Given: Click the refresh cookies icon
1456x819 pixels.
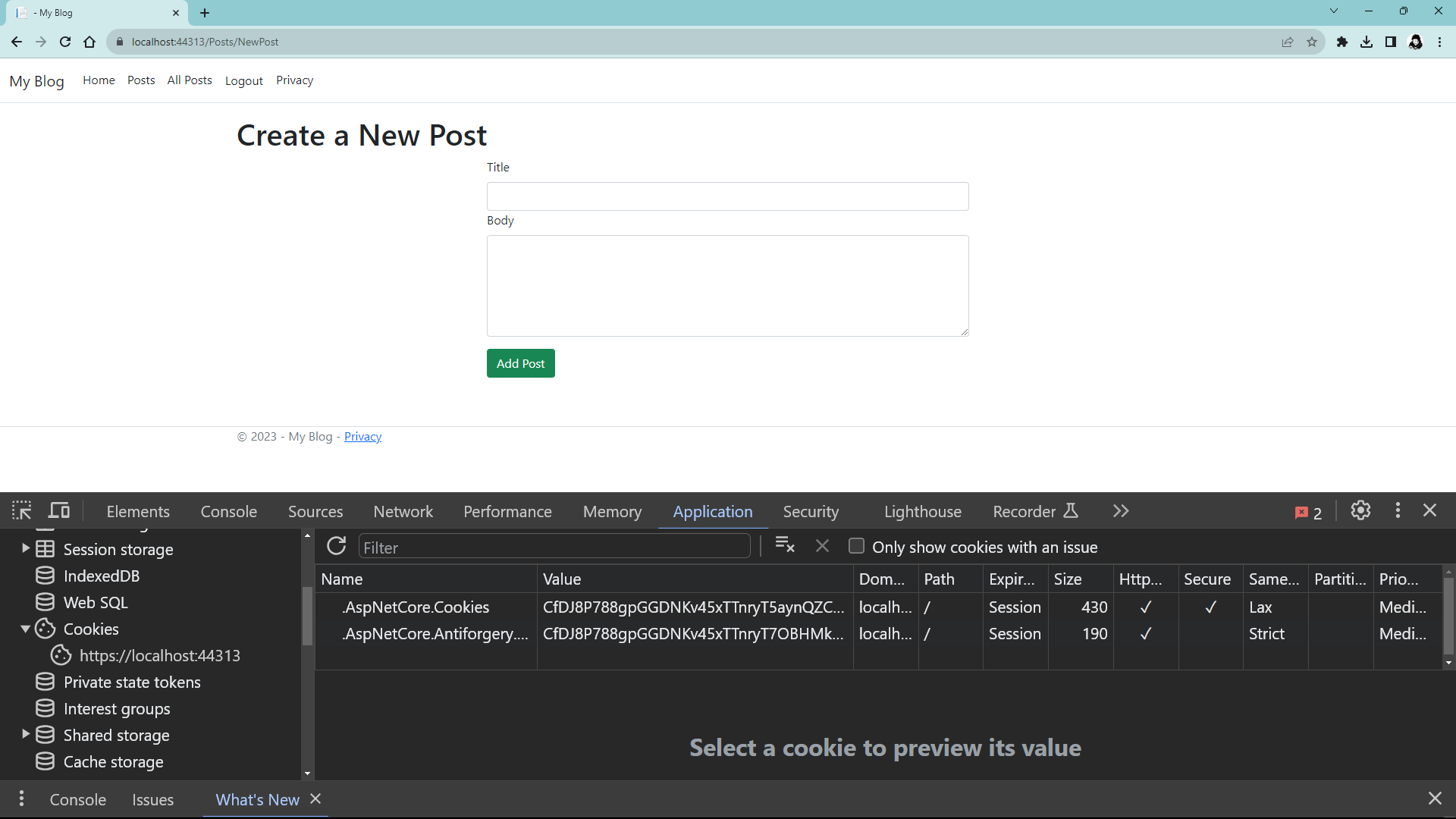Looking at the screenshot, I should pyautogui.click(x=337, y=547).
